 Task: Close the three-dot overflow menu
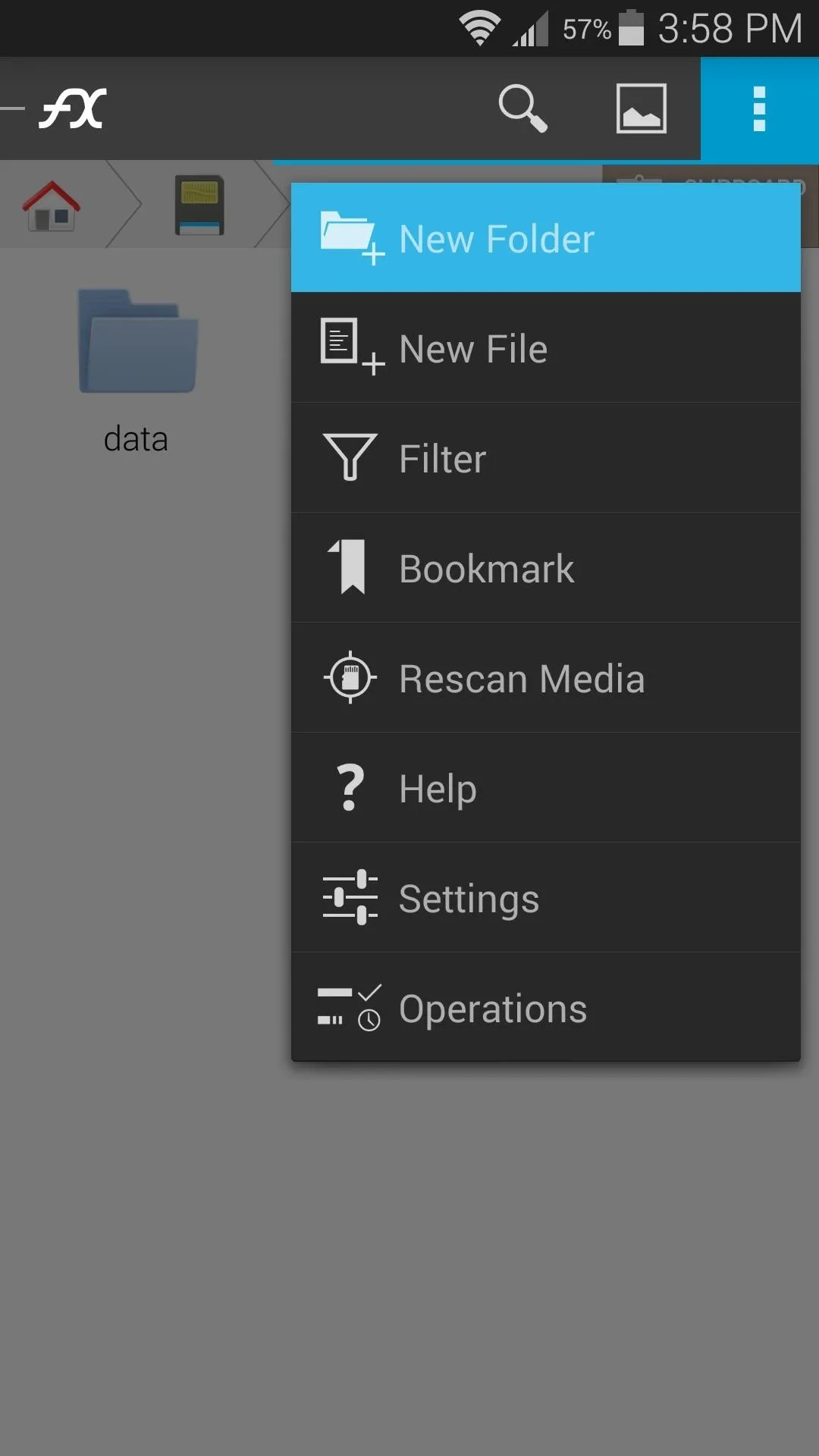759,108
